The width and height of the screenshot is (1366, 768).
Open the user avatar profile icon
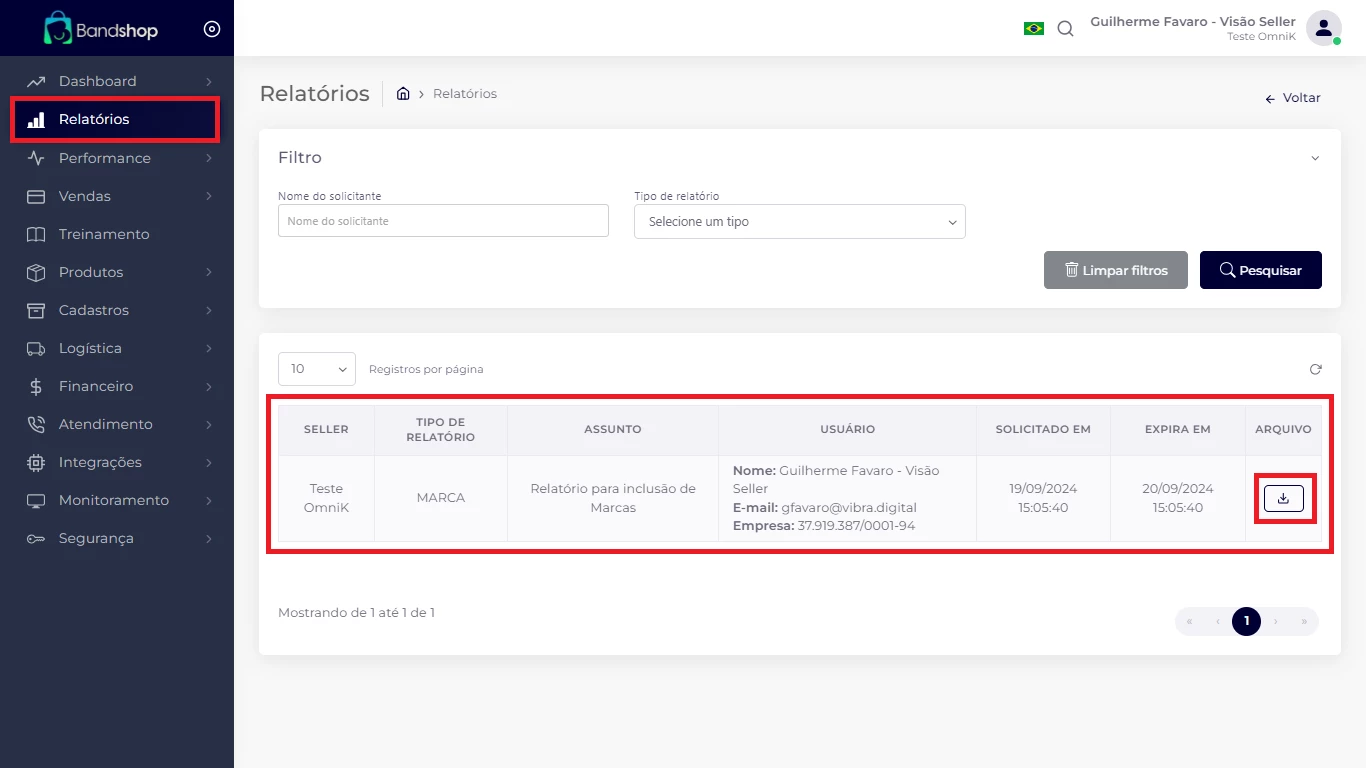pyautogui.click(x=1323, y=28)
